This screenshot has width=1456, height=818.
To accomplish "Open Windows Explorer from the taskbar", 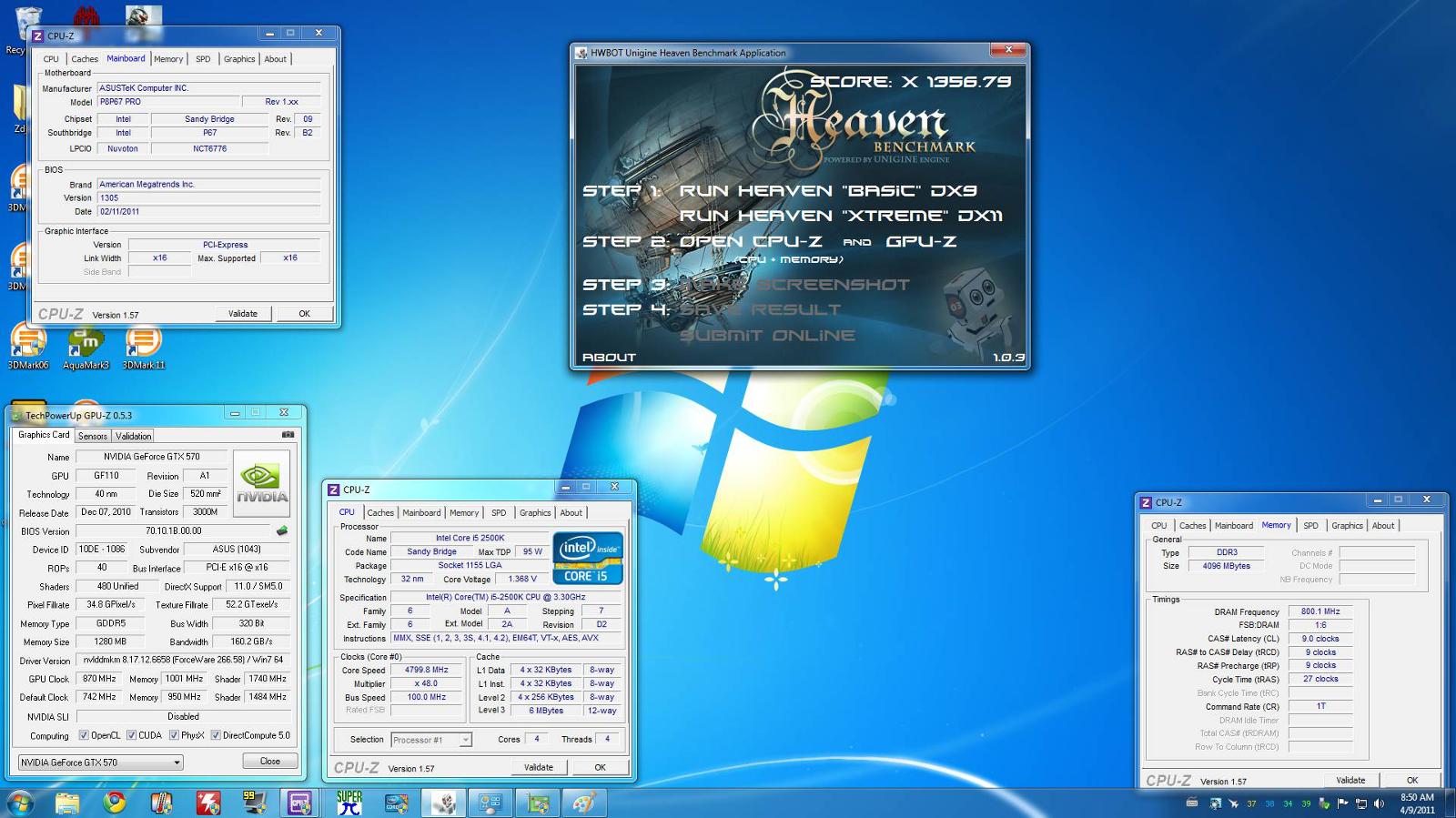I will [67, 803].
